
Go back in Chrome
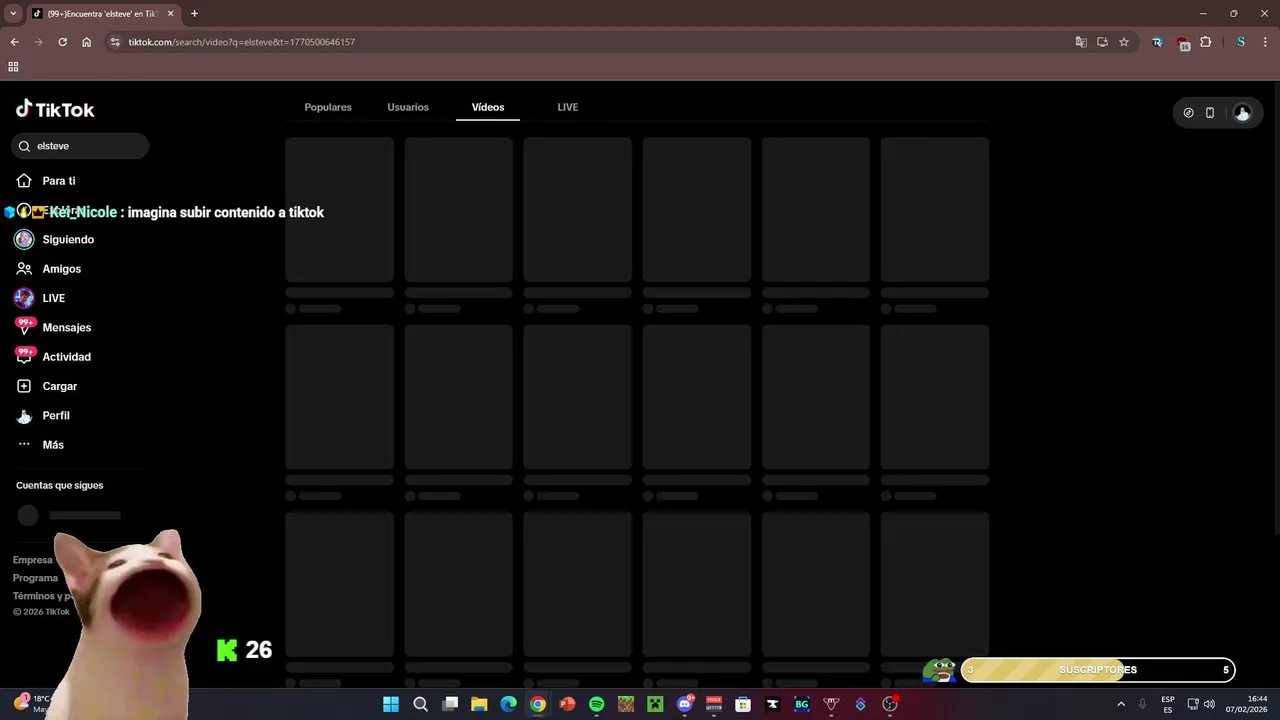click(x=14, y=42)
